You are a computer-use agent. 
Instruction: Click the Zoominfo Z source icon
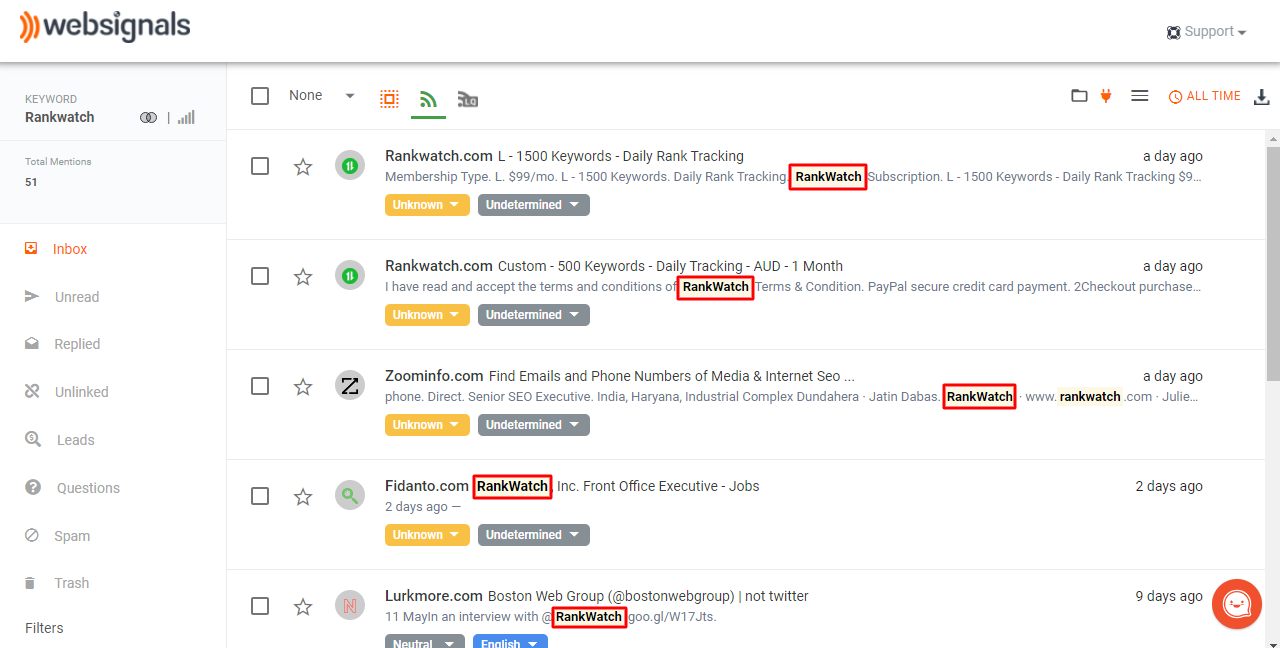click(x=350, y=385)
